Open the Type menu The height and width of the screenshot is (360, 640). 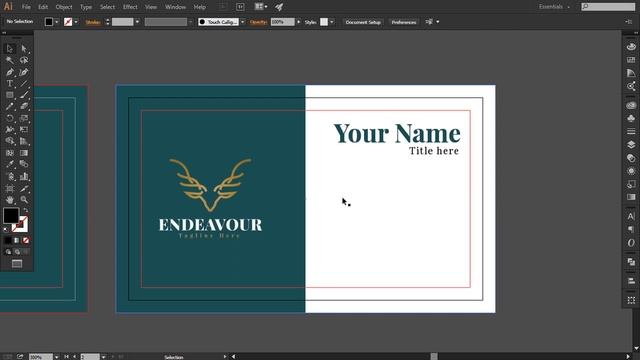(x=86, y=7)
